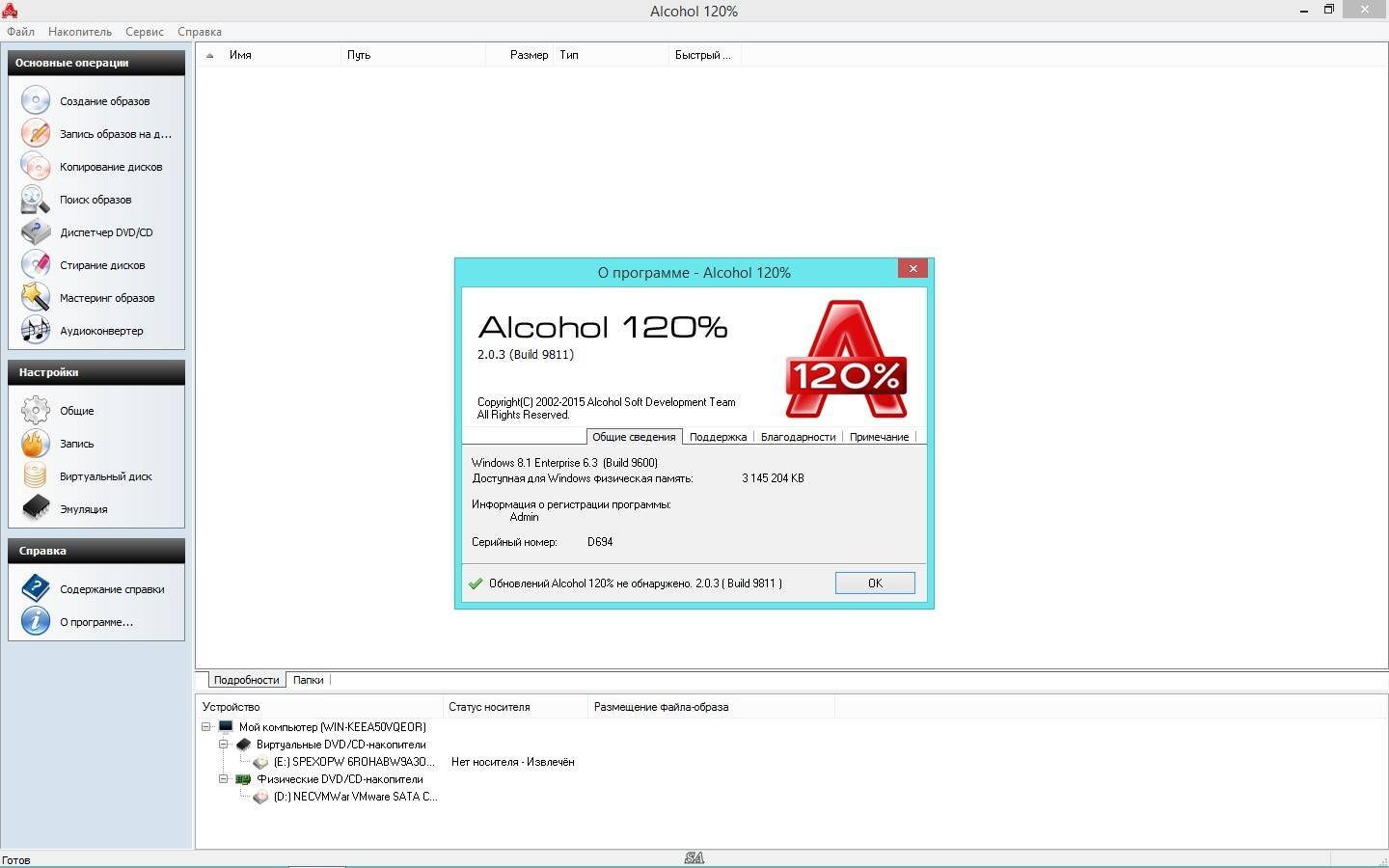Click the Запись образов на диски icon
1389x868 pixels.
(36, 133)
